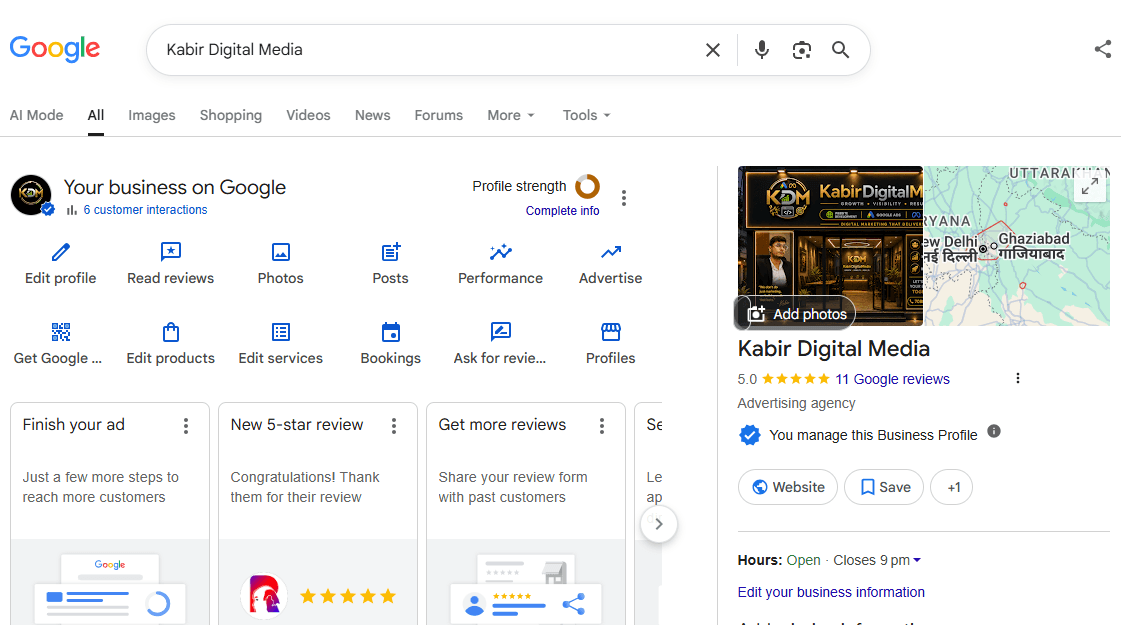Open the 11 Google reviews link

892,379
